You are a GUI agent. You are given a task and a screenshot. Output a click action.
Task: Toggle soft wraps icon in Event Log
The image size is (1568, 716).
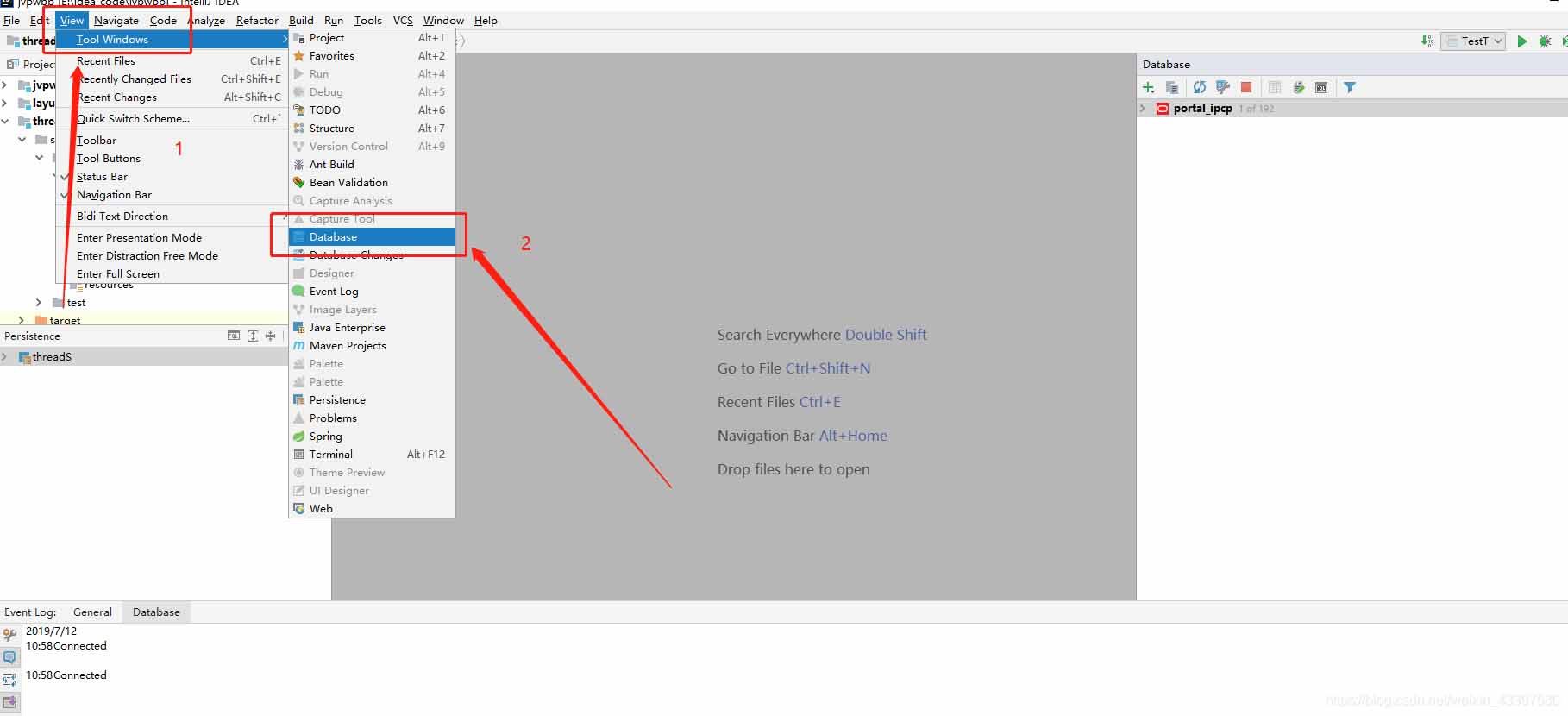(10, 680)
